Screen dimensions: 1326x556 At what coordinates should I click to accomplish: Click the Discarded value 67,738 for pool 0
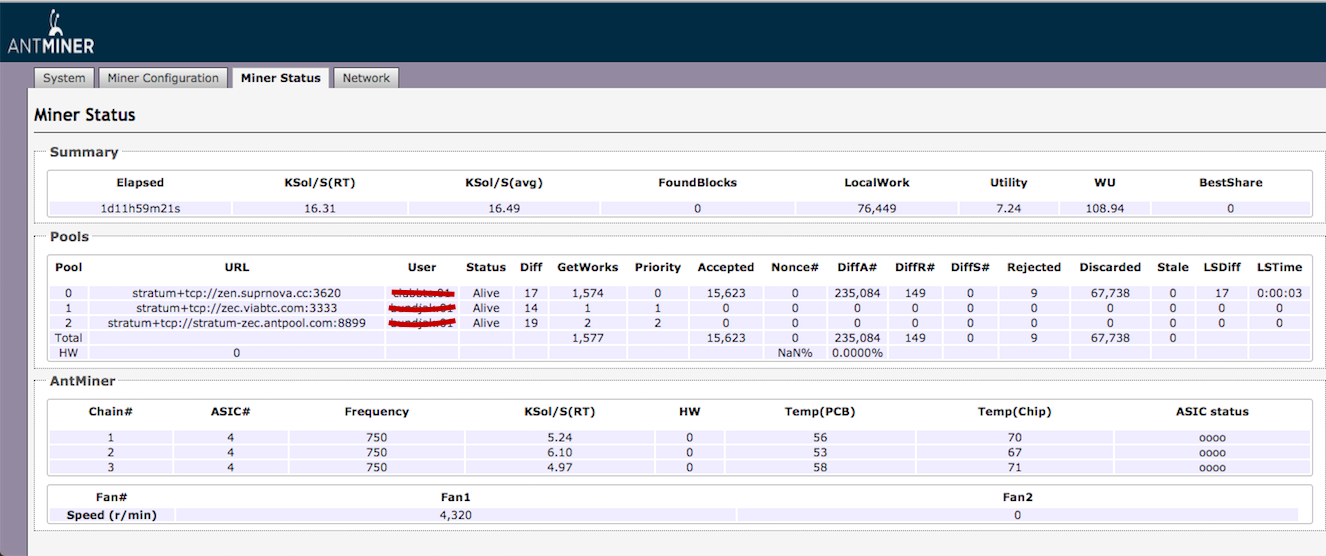(x=1110, y=293)
